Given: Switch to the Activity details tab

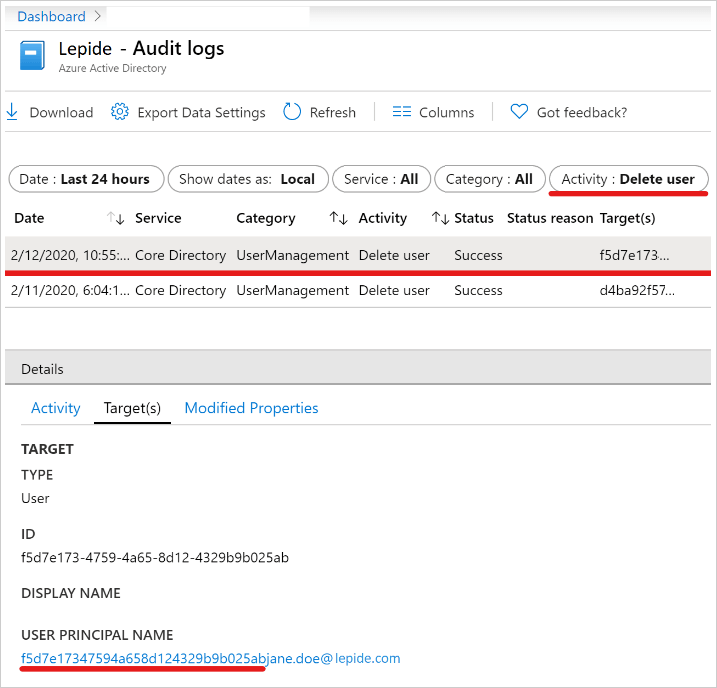Looking at the screenshot, I should (x=56, y=408).
